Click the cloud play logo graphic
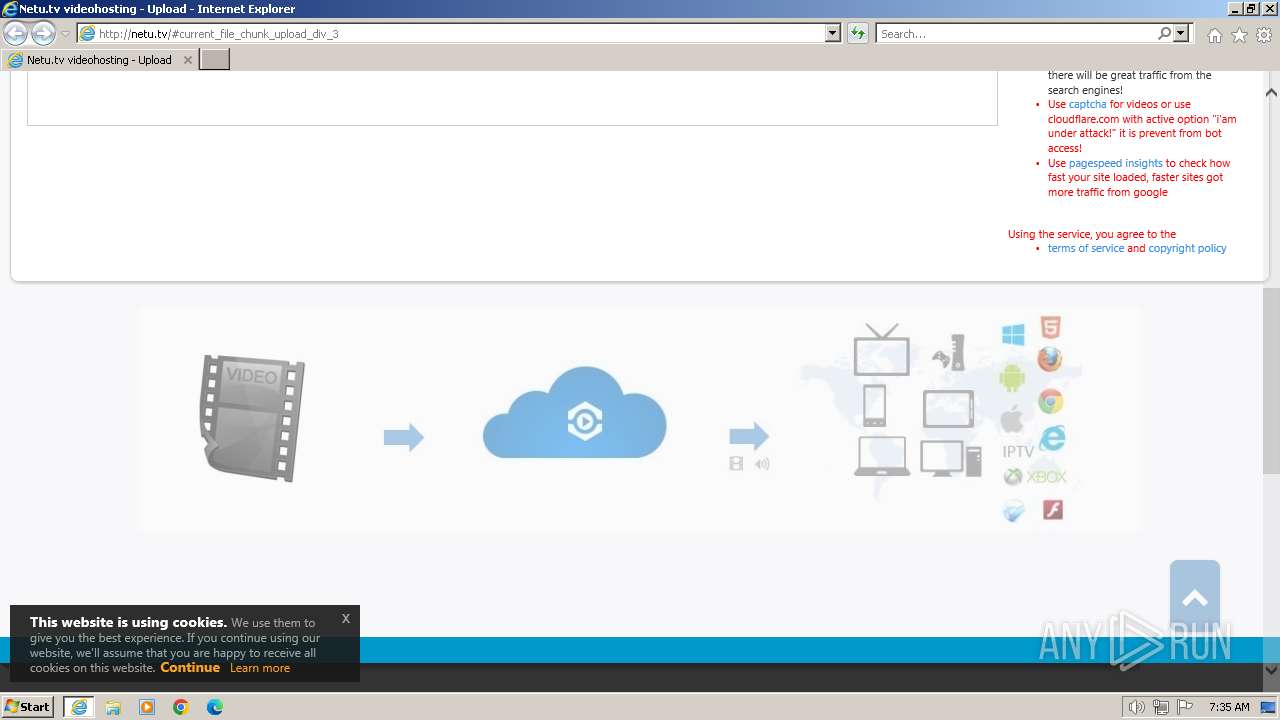The width and height of the screenshot is (1280, 720). click(575, 413)
